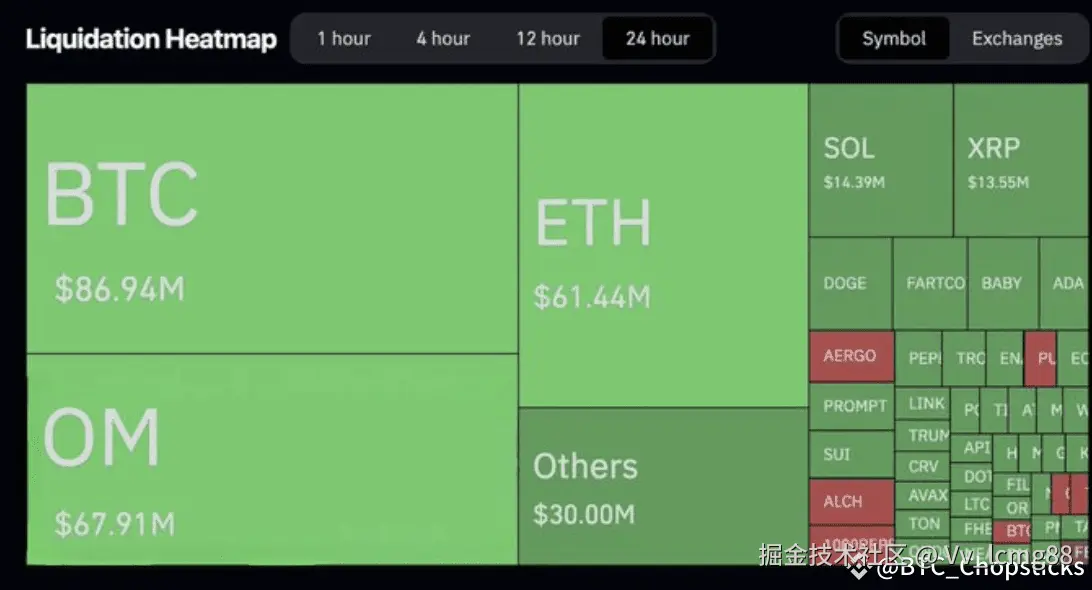
Task: Click the Liquidation Heatmap title
Action: (x=151, y=39)
